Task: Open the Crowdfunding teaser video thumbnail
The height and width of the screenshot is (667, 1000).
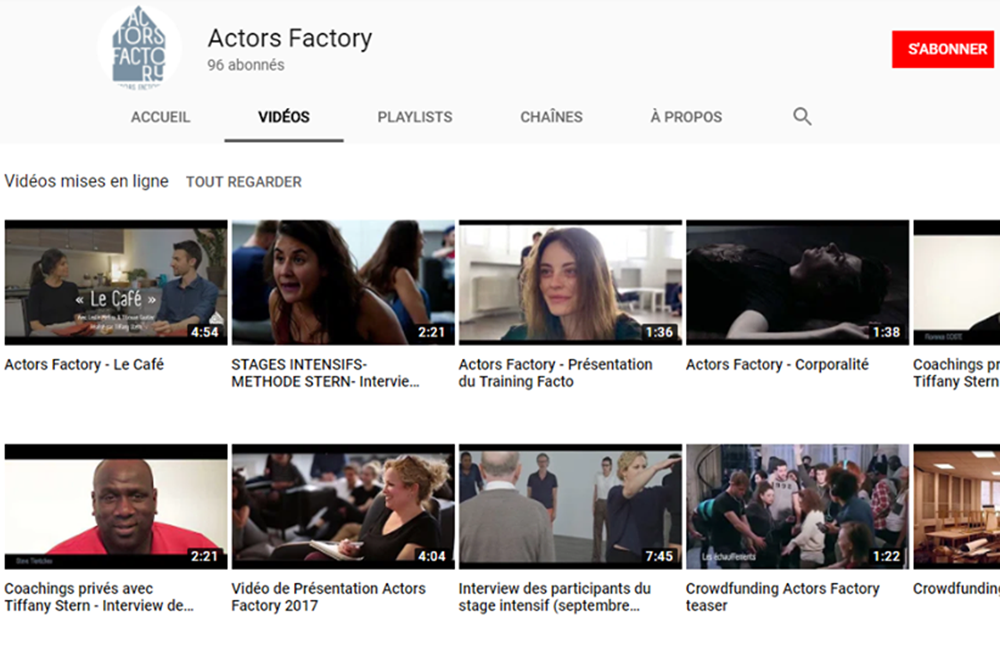Action: pyautogui.click(x=797, y=506)
